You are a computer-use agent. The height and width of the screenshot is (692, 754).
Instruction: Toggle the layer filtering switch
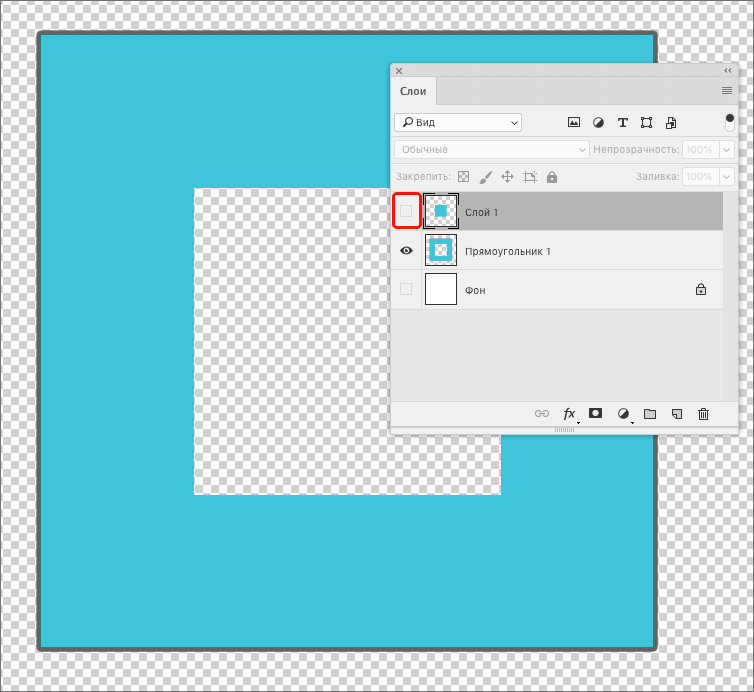729,122
